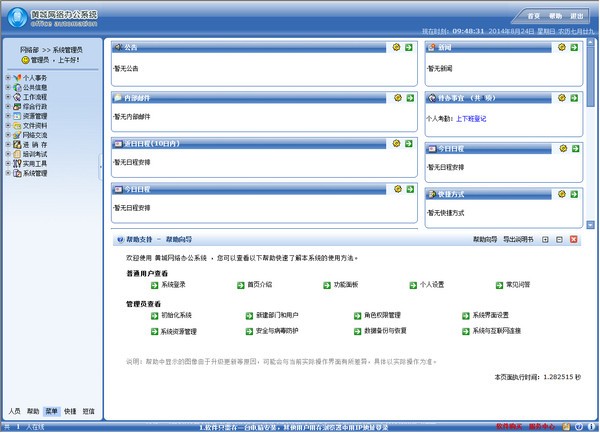Click the 退出 button in header
Image resolution: width=600 pixels, height=433 pixels.
pos(576,17)
